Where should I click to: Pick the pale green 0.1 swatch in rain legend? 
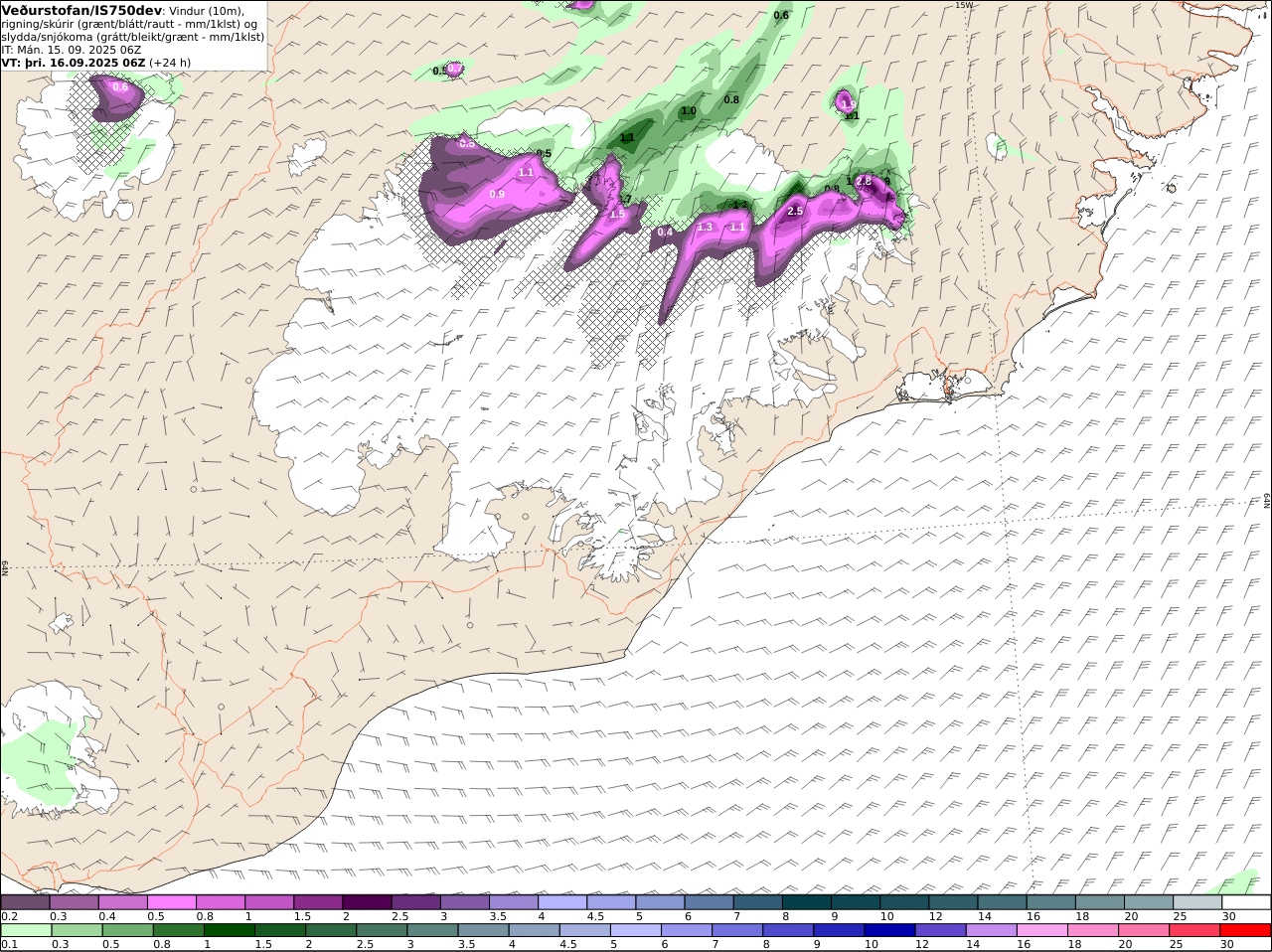pos(26,930)
